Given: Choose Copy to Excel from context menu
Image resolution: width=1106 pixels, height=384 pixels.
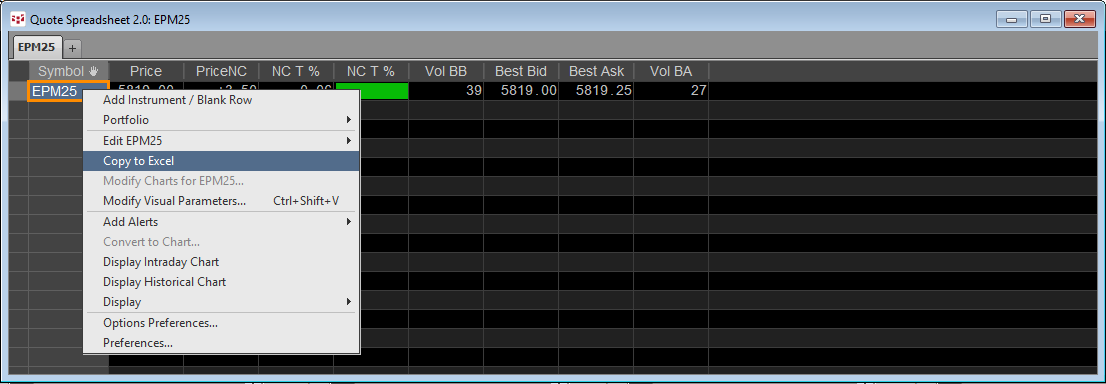Looking at the screenshot, I should [x=221, y=161].
